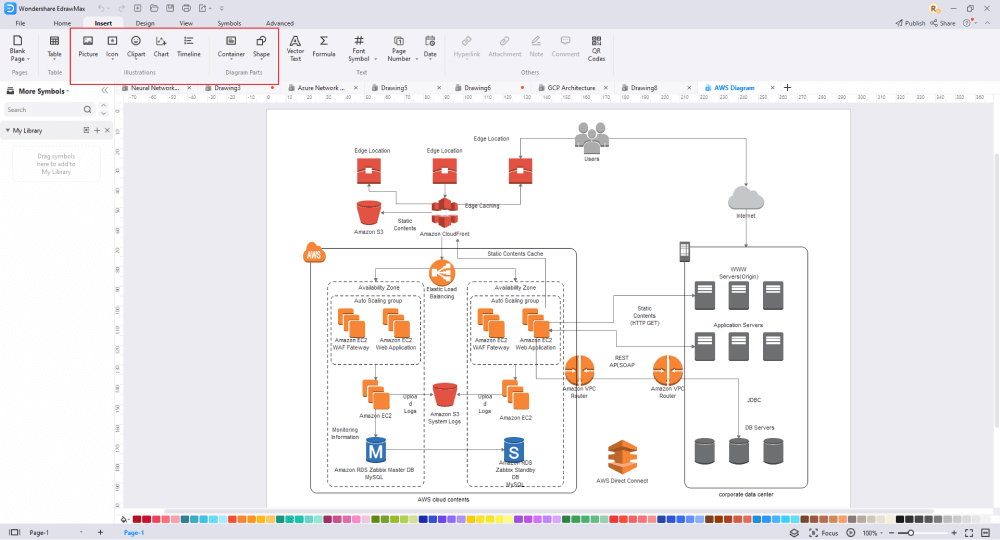Select the Internet cloud shape in diagram
1000x540 pixels.
[746, 198]
